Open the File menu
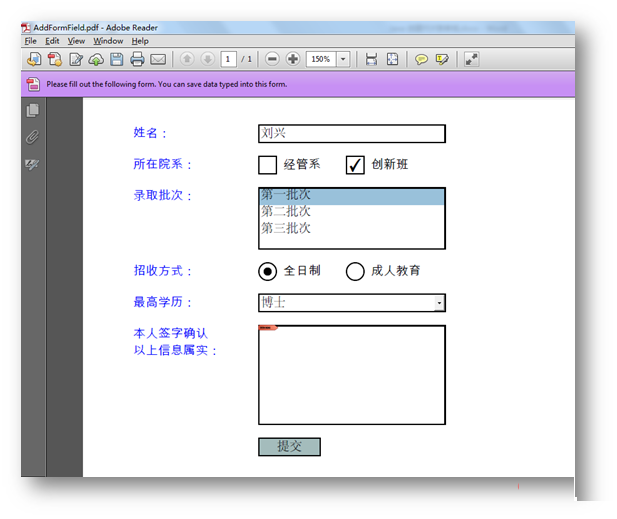The width and height of the screenshot is (617, 519). coord(30,41)
